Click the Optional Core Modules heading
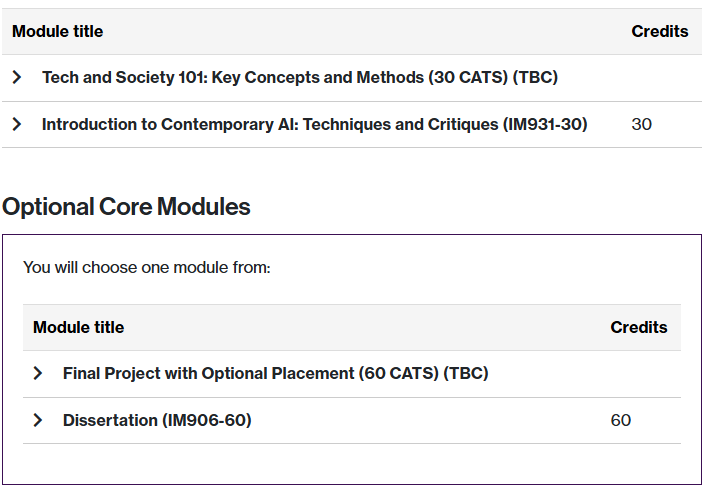Screen dimensions: 707x490 126,207
